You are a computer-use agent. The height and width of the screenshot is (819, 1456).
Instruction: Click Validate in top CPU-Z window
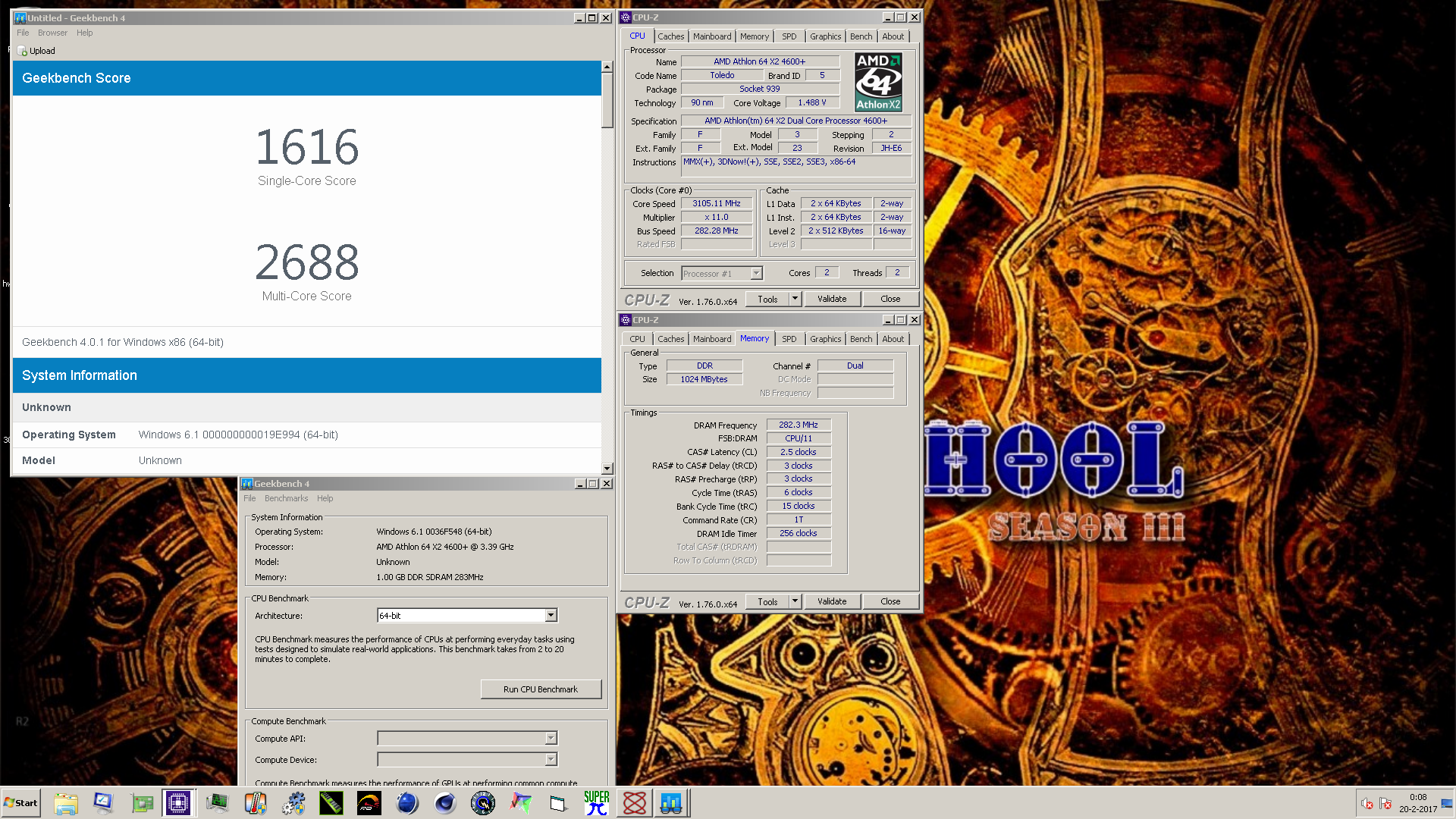coord(832,300)
